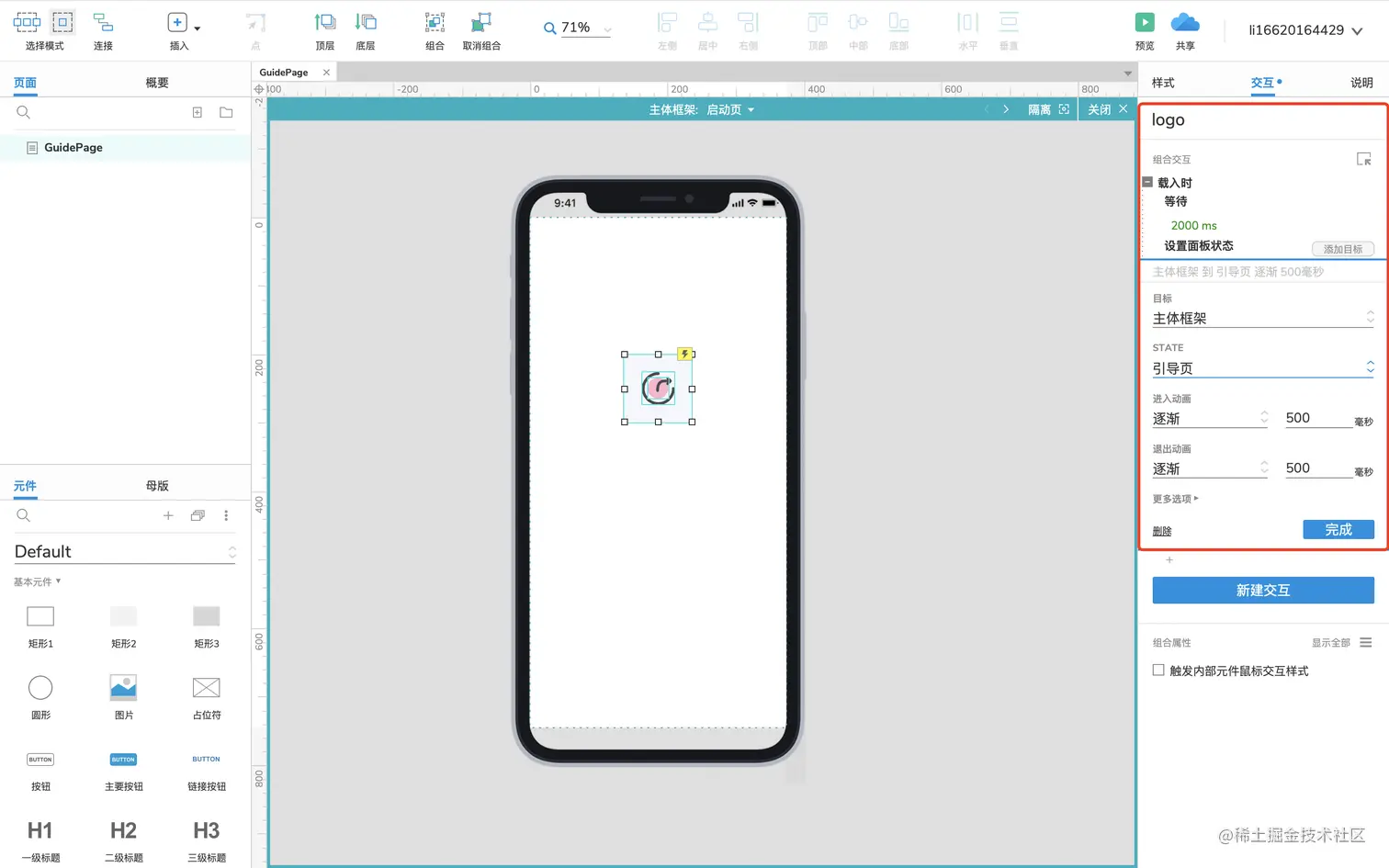Click the 添加目标 button

click(1343, 249)
